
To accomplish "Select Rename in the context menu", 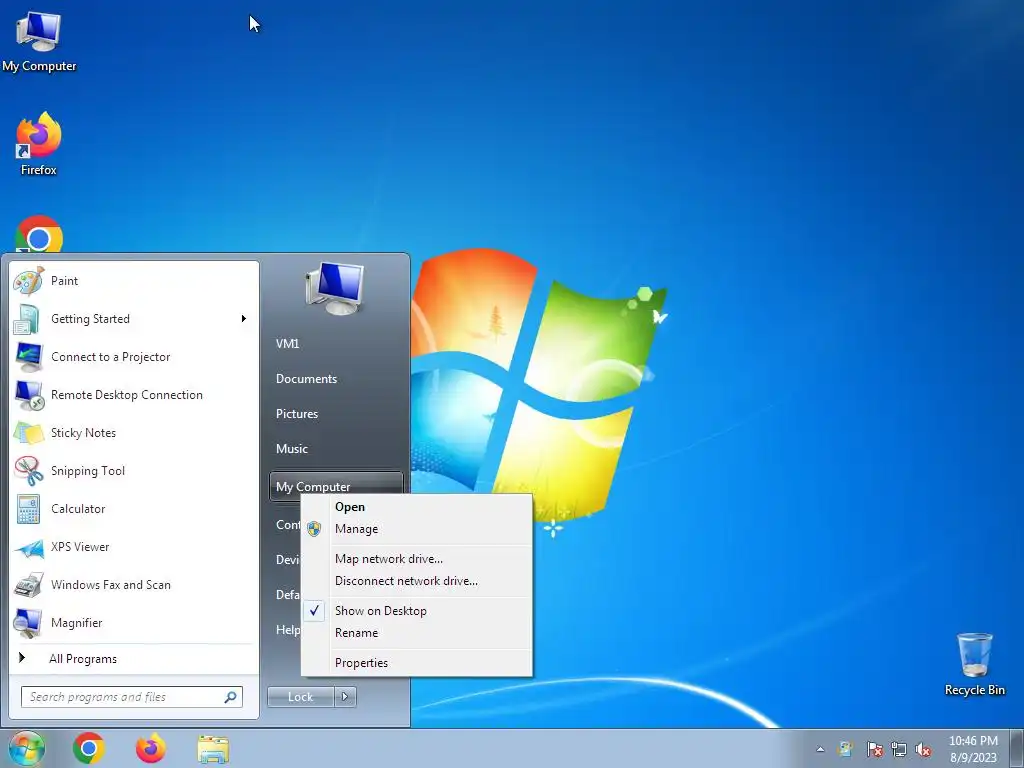I will point(417,633).
